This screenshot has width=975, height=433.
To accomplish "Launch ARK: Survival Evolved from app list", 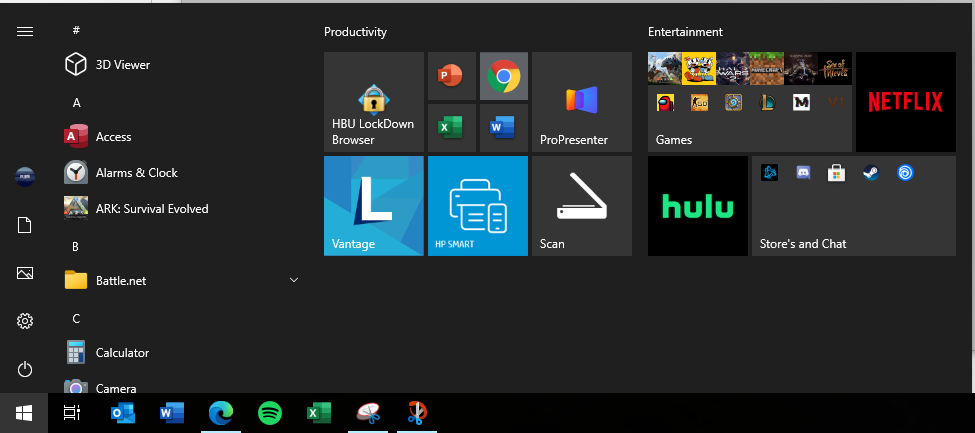I will [x=180, y=209].
